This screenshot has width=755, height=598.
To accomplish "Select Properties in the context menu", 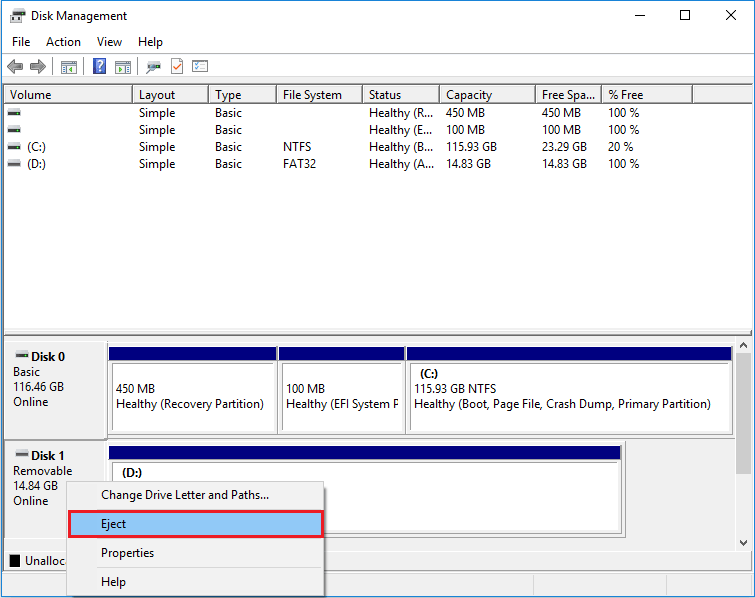I will [195, 553].
